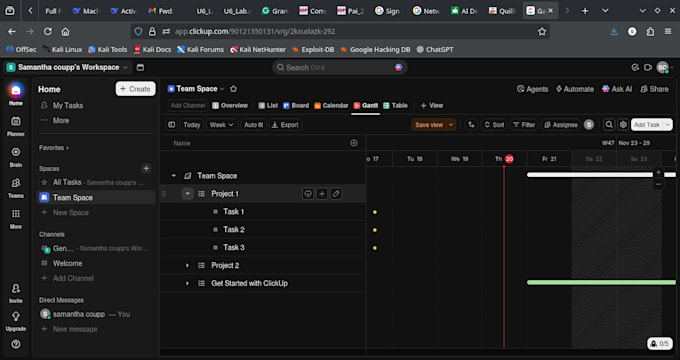Open Save view dropdown arrow
The image size is (680, 360).
click(x=451, y=125)
